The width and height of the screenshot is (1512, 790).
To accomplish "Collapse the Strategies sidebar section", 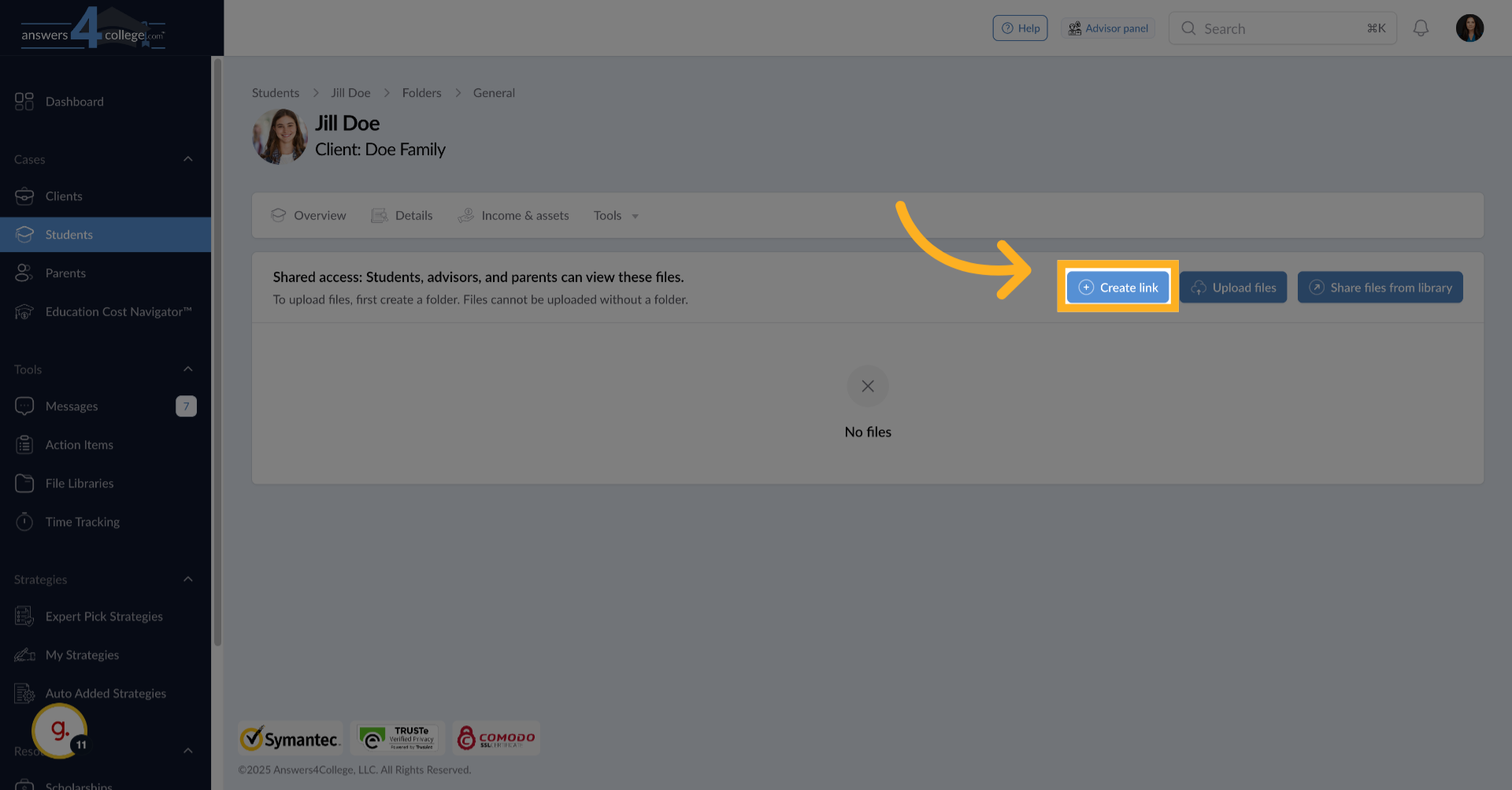I will tap(188, 578).
